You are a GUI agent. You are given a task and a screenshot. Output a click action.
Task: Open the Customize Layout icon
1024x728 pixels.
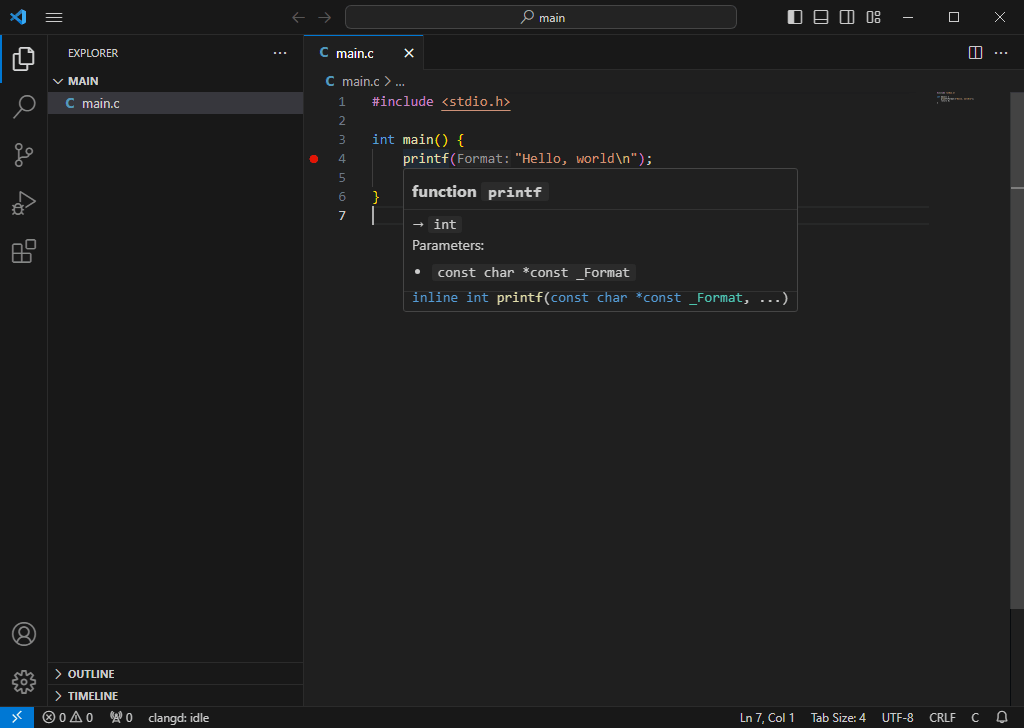[873, 17]
